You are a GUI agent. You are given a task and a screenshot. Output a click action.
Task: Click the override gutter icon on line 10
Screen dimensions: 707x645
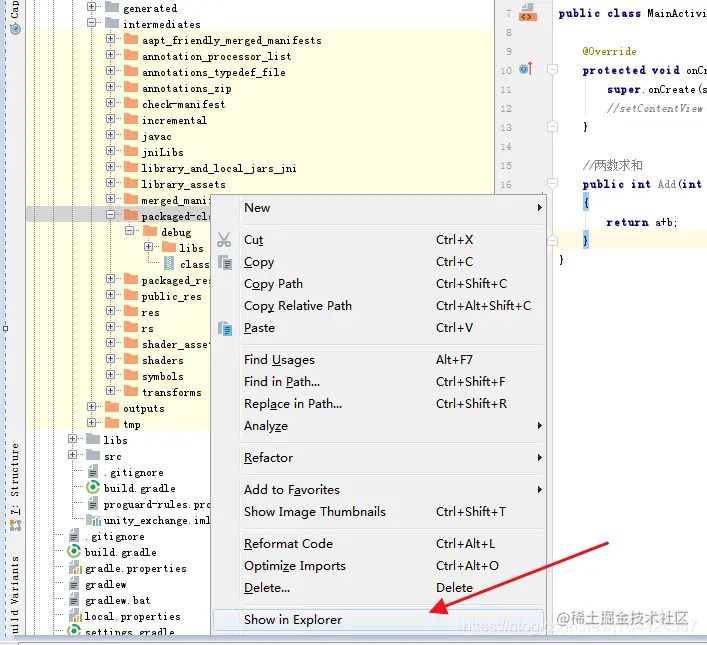click(x=526, y=69)
